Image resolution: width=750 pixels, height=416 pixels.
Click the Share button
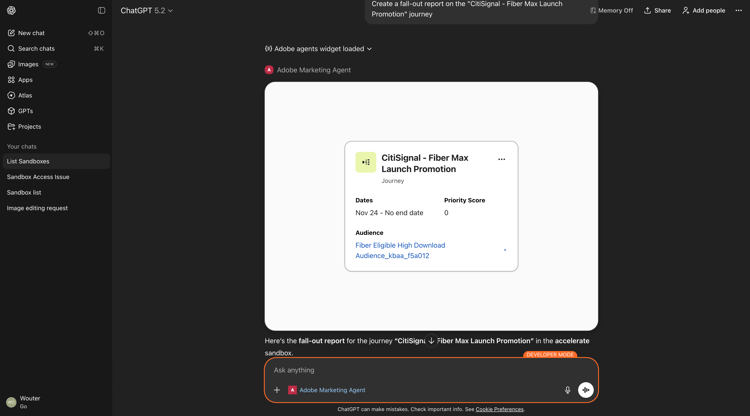[x=657, y=11]
